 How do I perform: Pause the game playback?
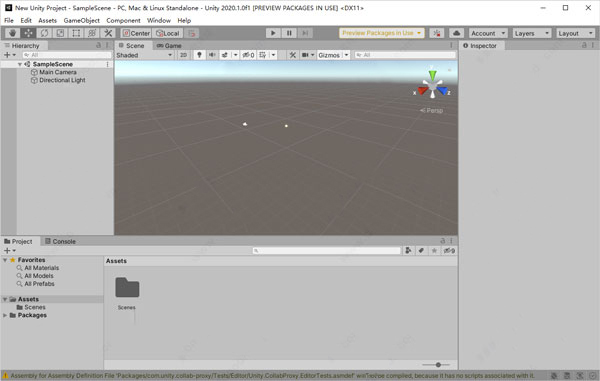pyautogui.click(x=289, y=33)
